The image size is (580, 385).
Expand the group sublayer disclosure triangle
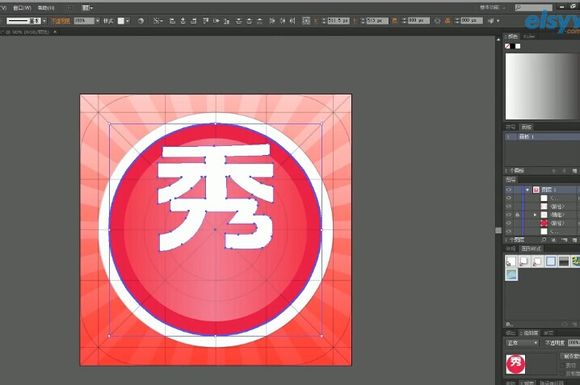535,215
